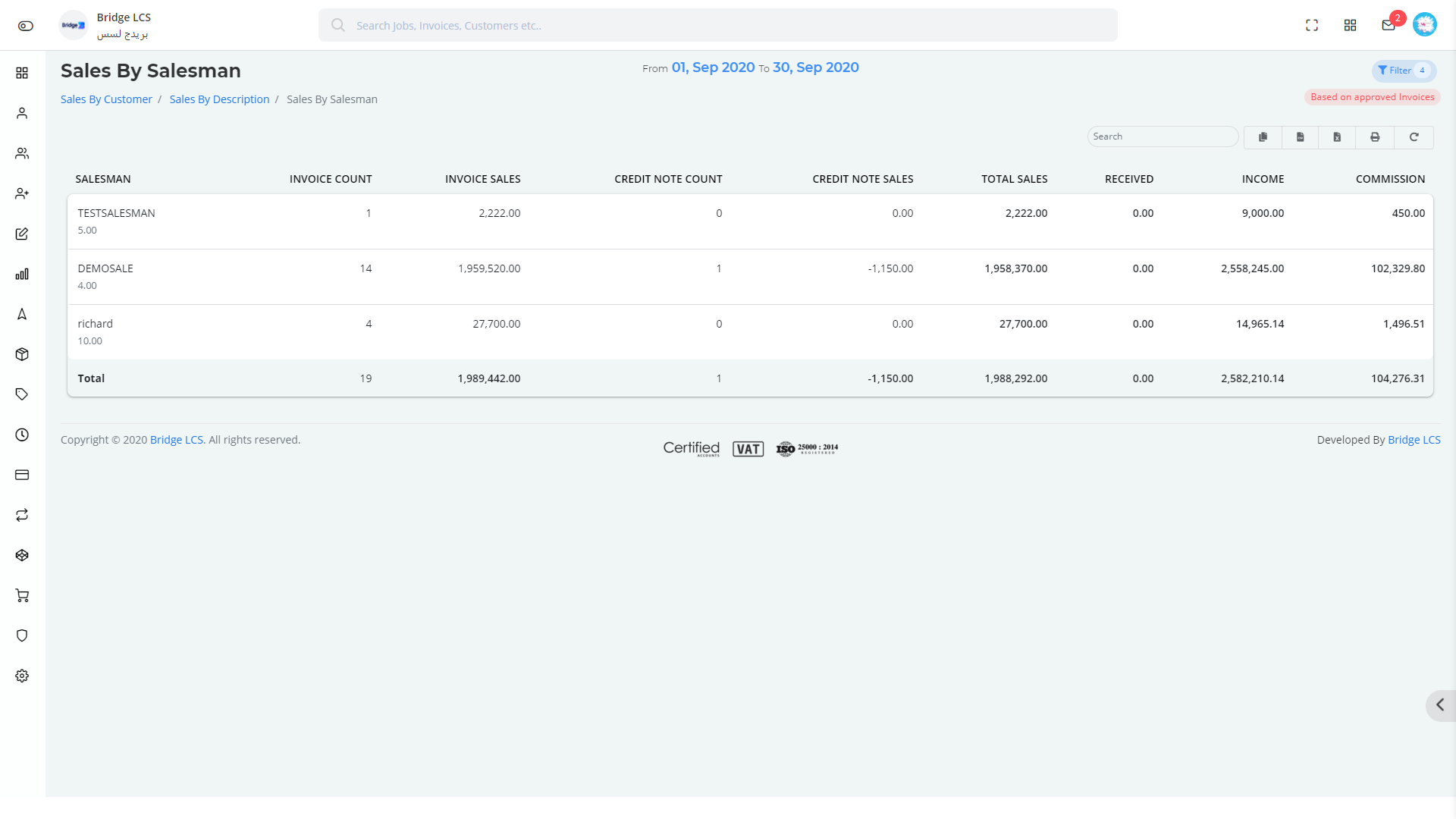Screen dimensions: 1456x819
Task: Select the Sales By Description tab
Action: 219,99
